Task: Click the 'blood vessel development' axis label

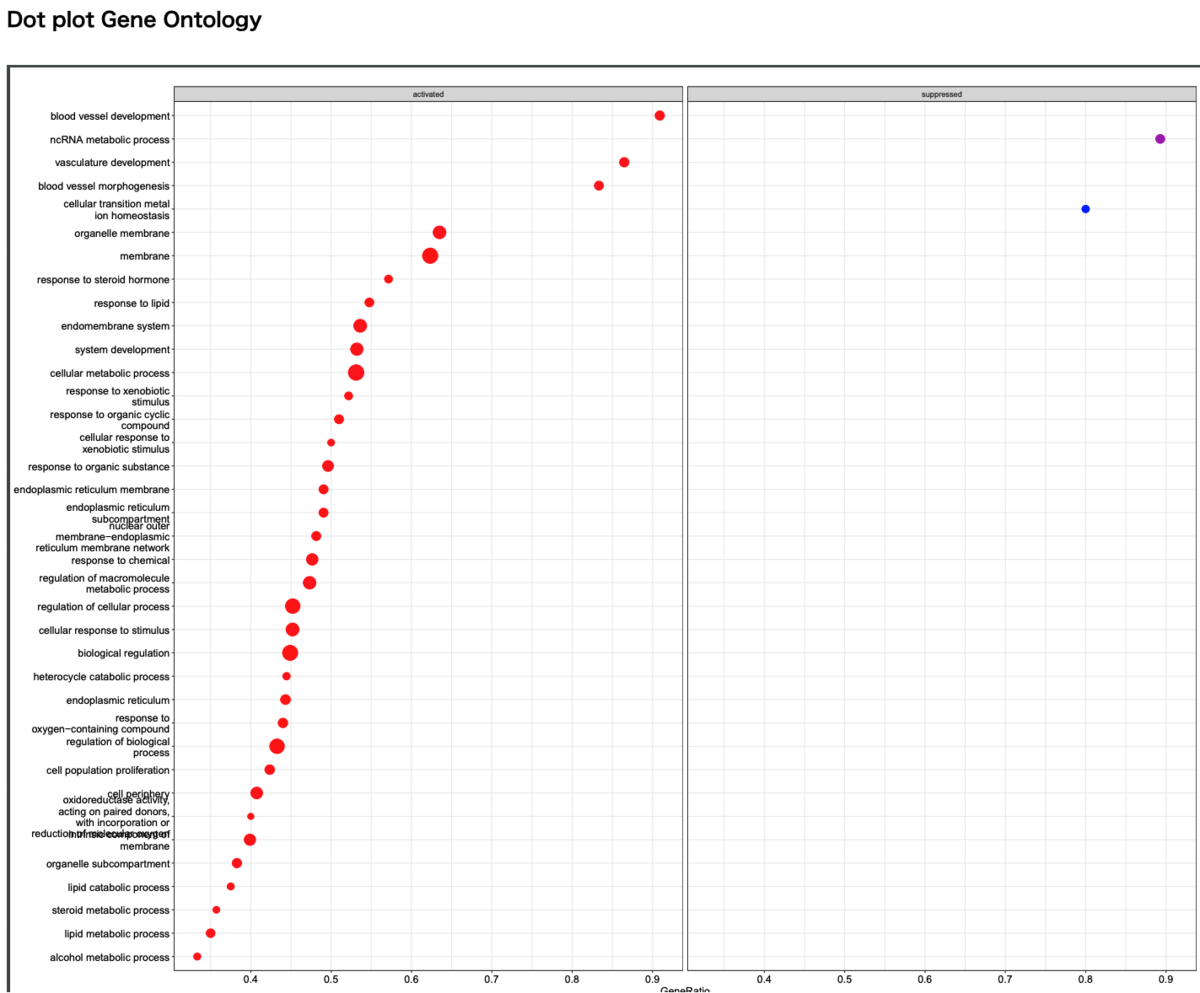Action: pos(110,116)
